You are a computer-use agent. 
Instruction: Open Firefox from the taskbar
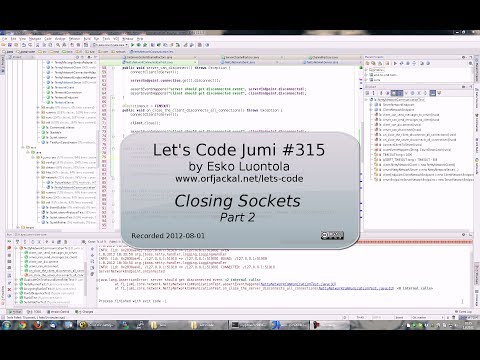tap(38, 325)
